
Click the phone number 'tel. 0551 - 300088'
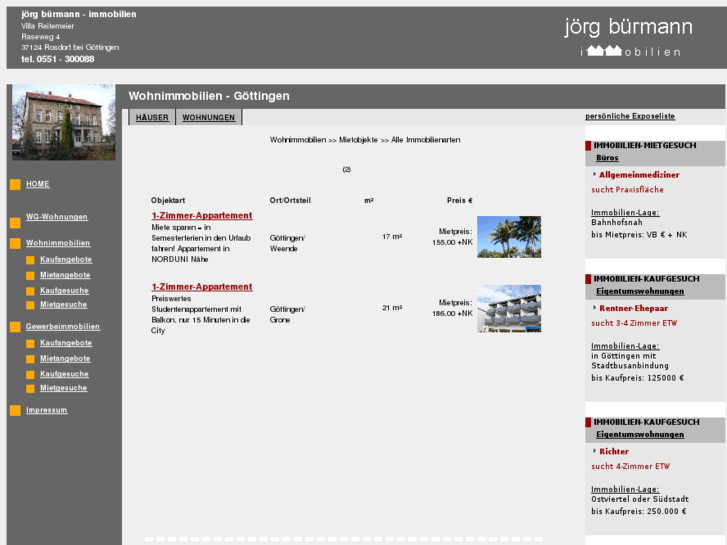click(x=57, y=59)
